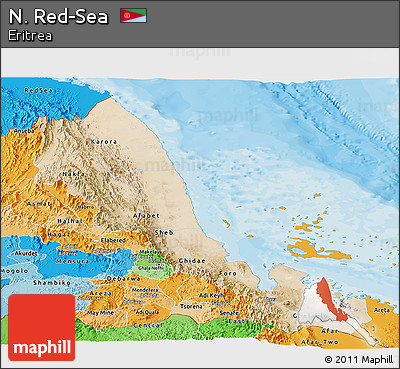The height and width of the screenshot is (369, 400).
Task: Click the 'Eritrea' subtitle in header
Action: pyautogui.click(x=30, y=36)
